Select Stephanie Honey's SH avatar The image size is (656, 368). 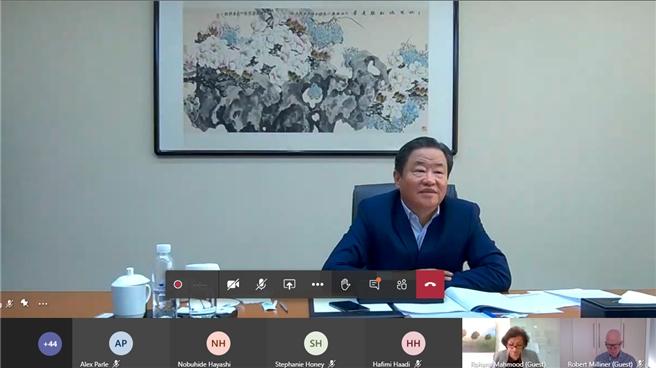(x=316, y=343)
